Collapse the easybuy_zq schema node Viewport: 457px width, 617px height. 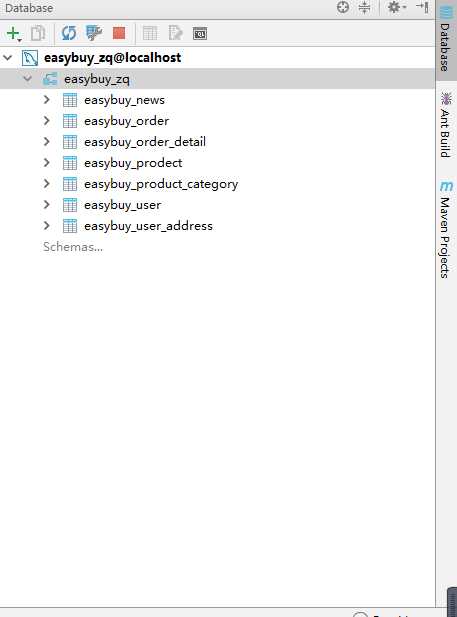[x=28, y=79]
